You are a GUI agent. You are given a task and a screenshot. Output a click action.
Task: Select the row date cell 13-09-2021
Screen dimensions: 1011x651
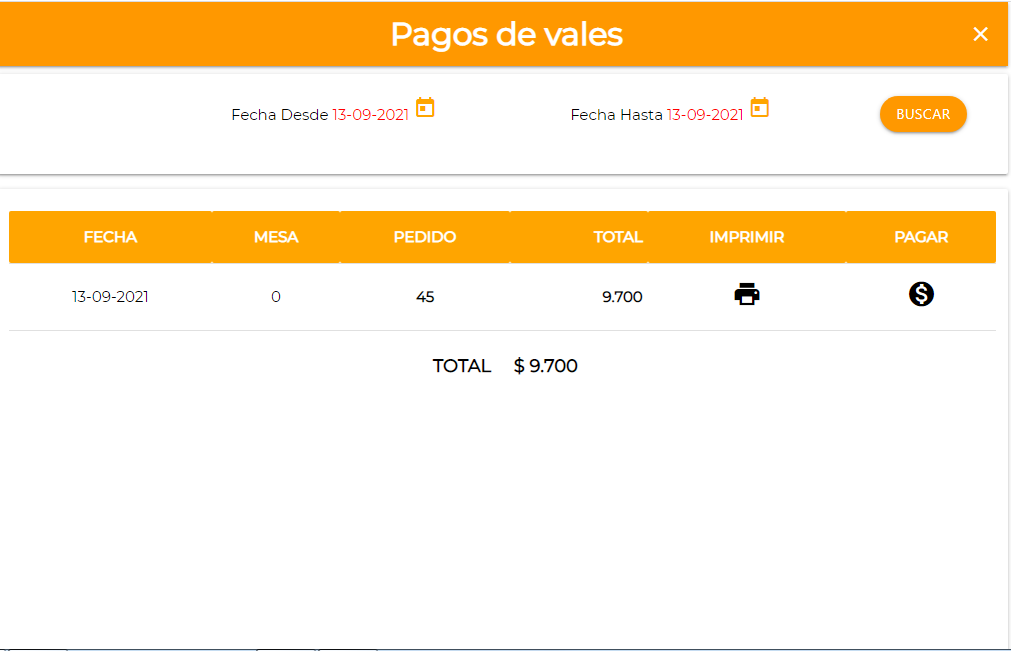tap(110, 297)
